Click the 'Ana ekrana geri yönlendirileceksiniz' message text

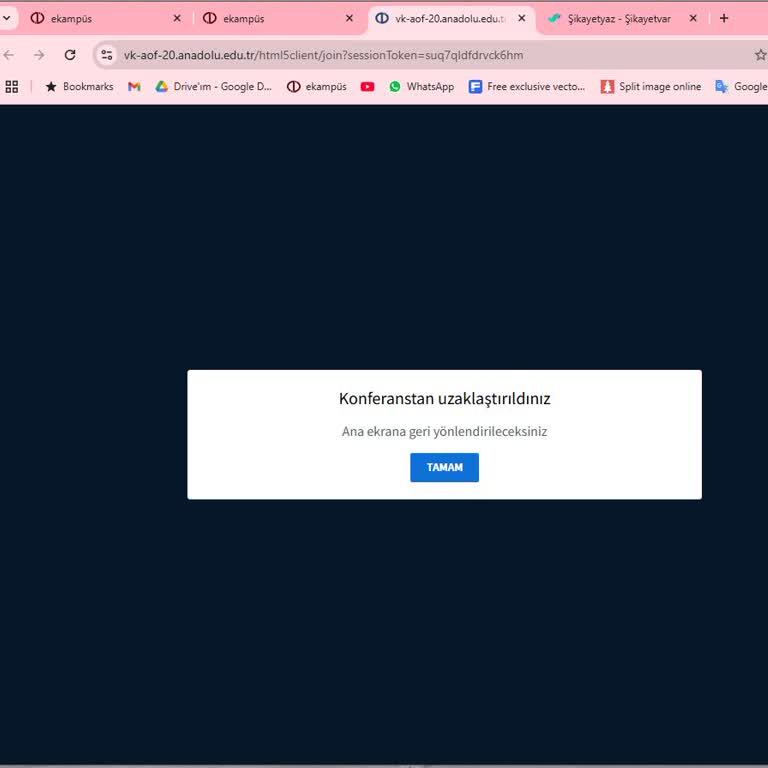pos(444,432)
